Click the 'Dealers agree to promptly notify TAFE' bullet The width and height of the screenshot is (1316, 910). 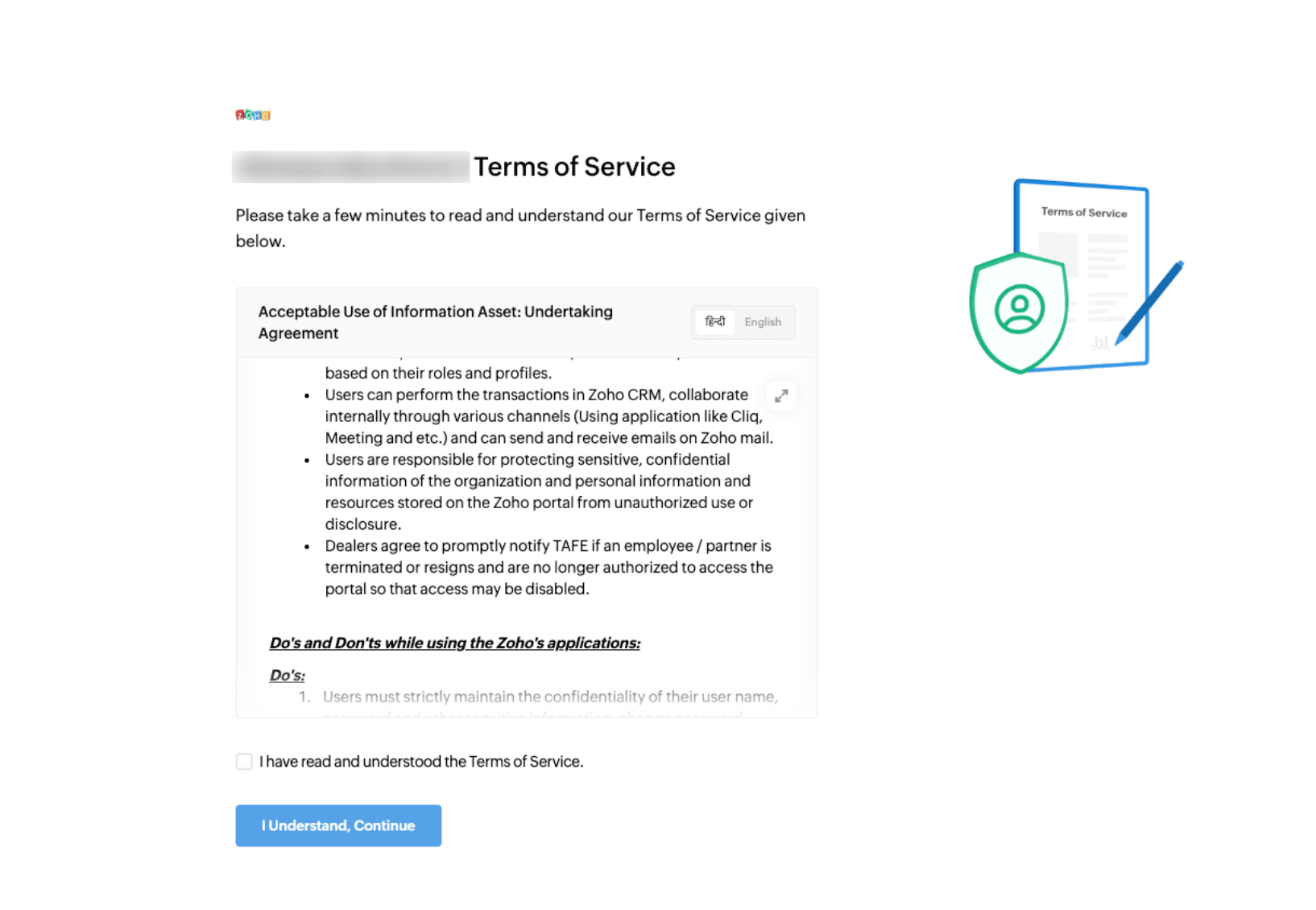pyautogui.click(x=549, y=567)
